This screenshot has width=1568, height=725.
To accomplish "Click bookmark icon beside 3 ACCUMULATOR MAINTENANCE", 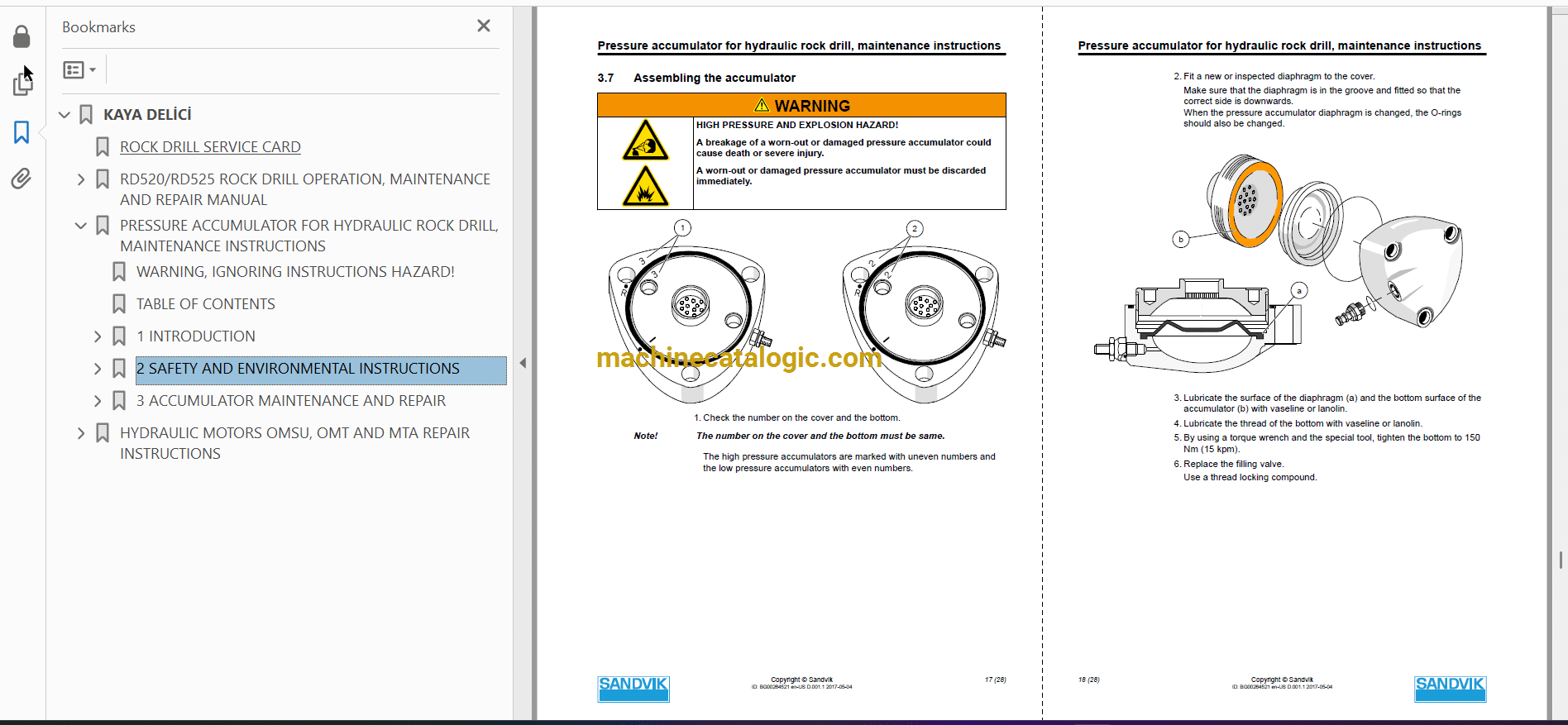I will [x=119, y=401].
